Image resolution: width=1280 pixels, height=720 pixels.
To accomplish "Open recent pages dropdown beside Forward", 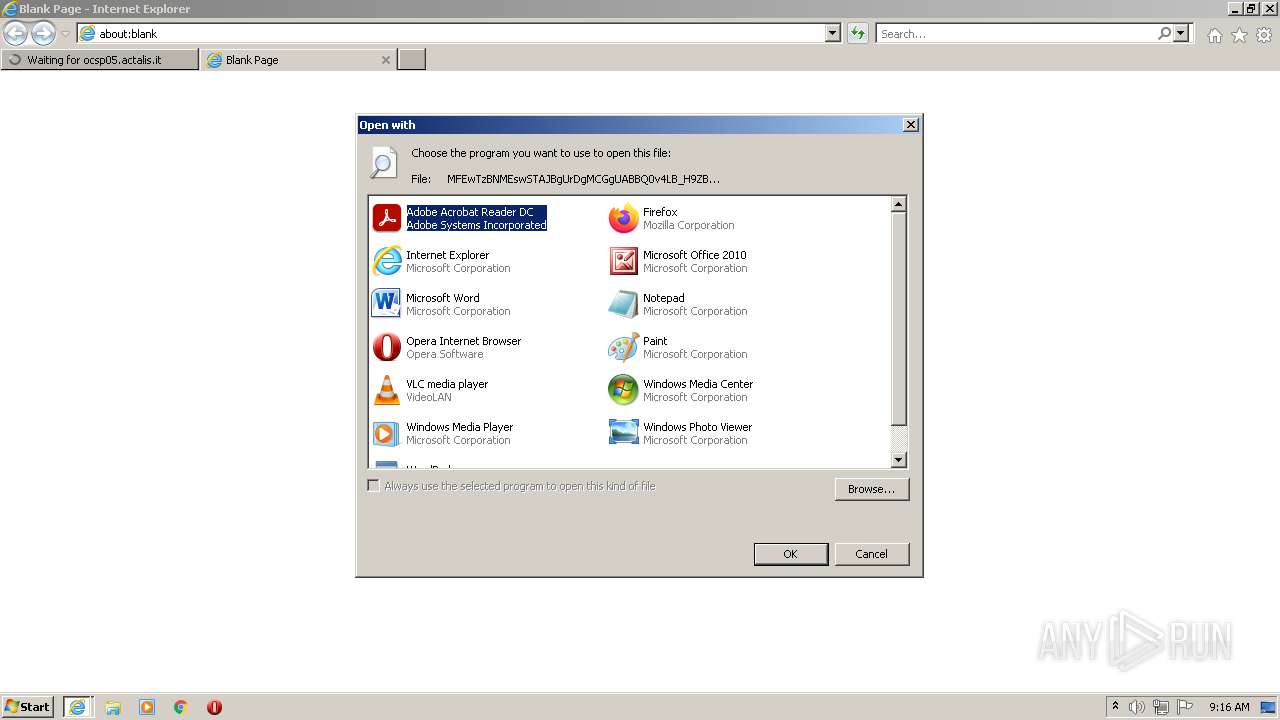I will [65, 34].
